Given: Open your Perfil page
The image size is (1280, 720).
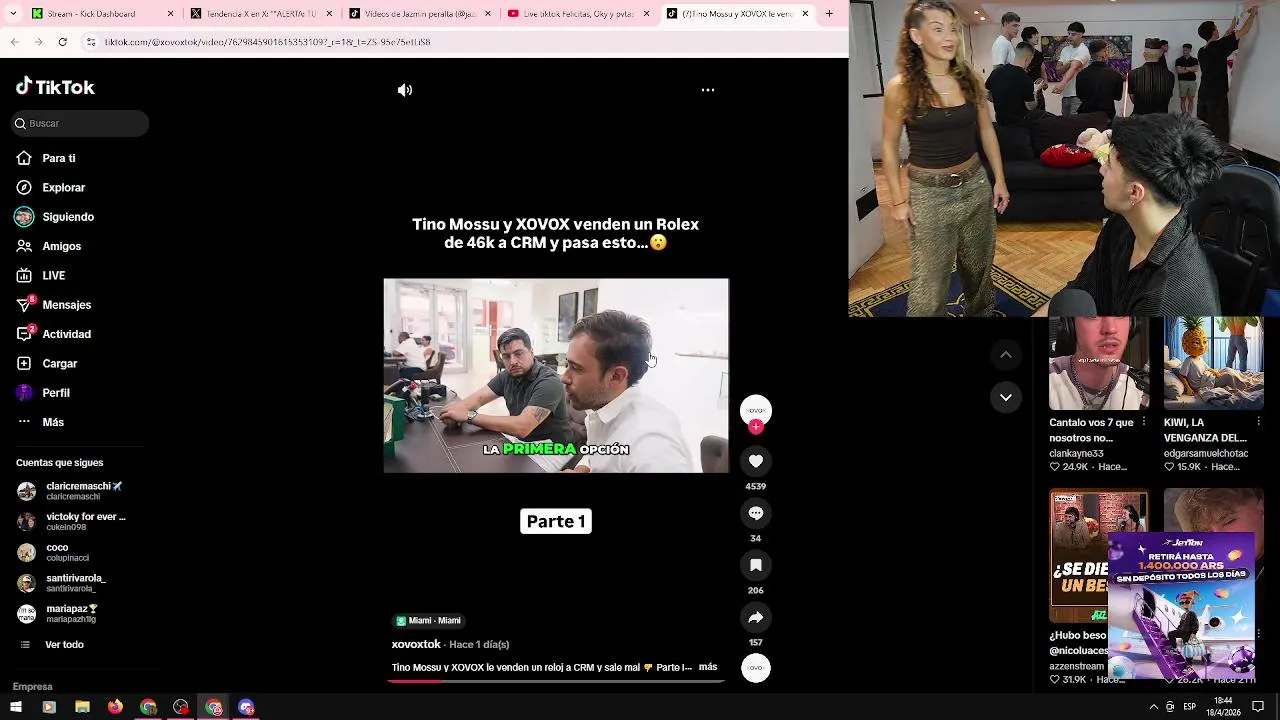Looking at the screenshot, I should (56, 393).
